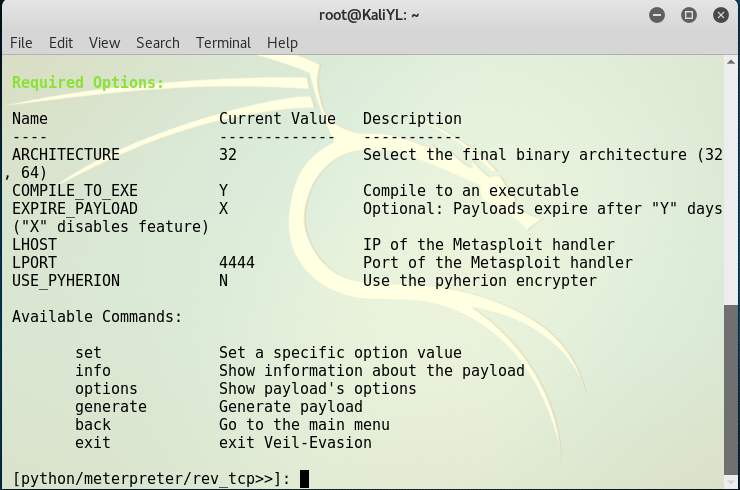Click the LPORT option name
Screen dimensions: 740x490
[x=34, y=262]
